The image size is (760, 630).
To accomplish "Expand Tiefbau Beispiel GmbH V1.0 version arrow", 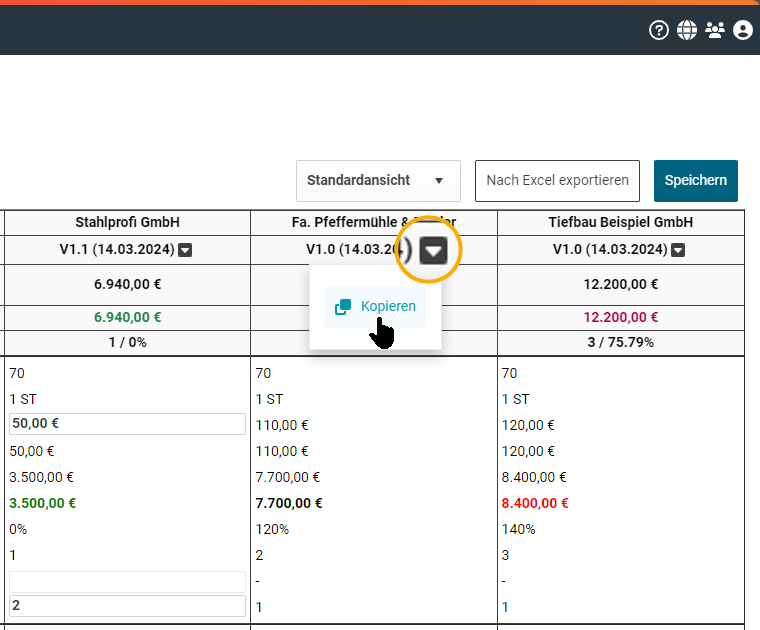I will (x=678, y=250).
